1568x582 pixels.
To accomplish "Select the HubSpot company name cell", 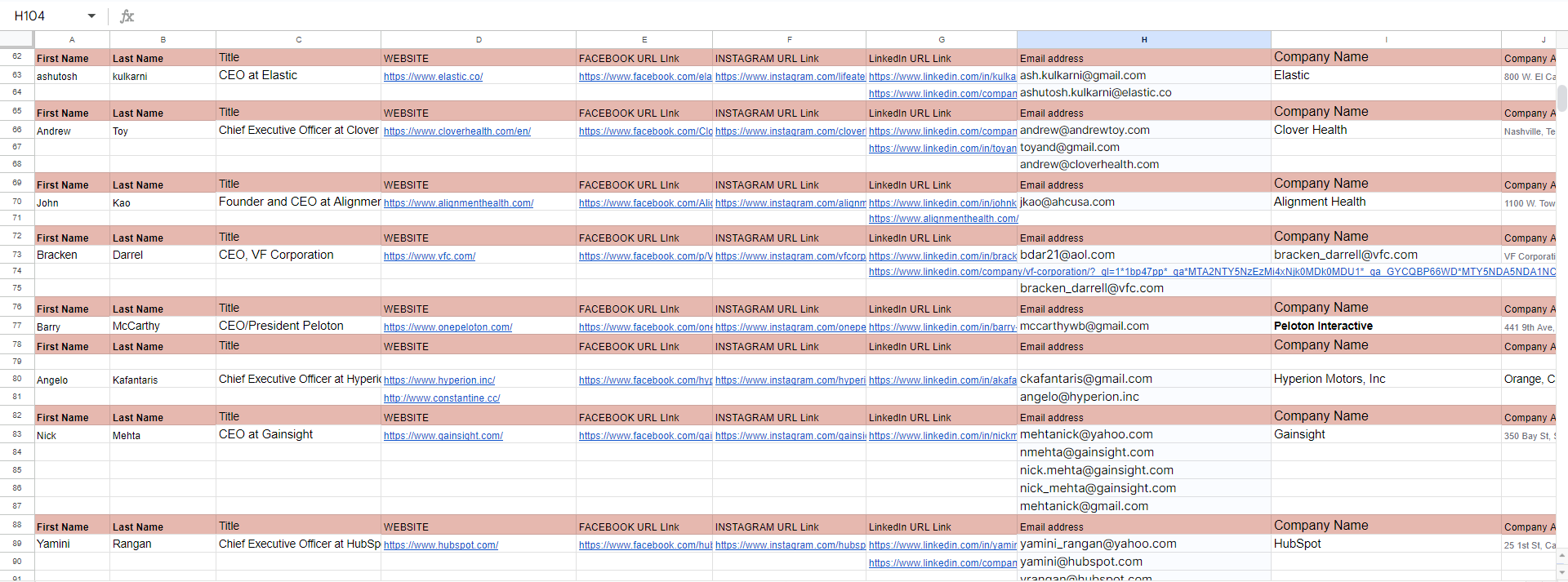I will pyautogui.click(x=1386, y=544).
